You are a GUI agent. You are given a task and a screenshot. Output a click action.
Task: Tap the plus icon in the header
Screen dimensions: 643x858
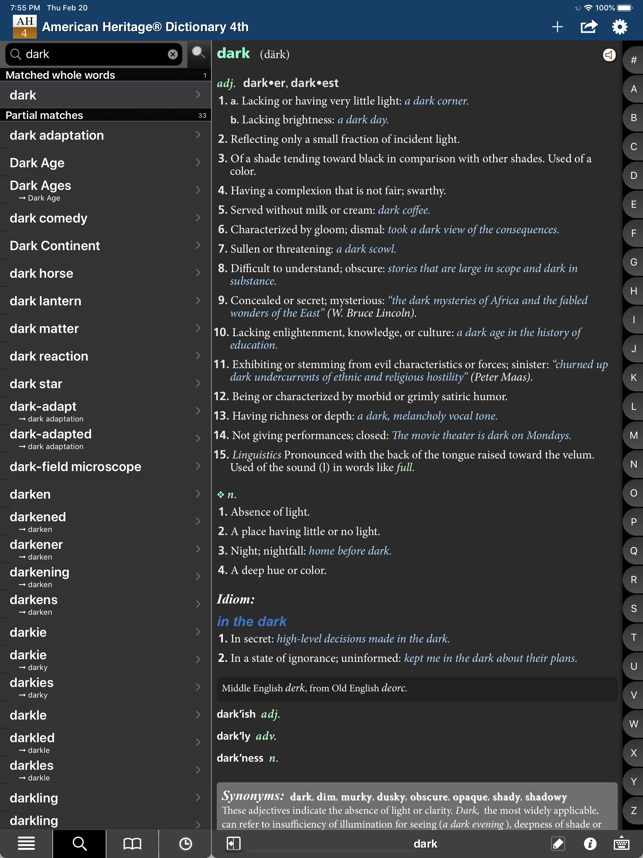click(557, 27)
